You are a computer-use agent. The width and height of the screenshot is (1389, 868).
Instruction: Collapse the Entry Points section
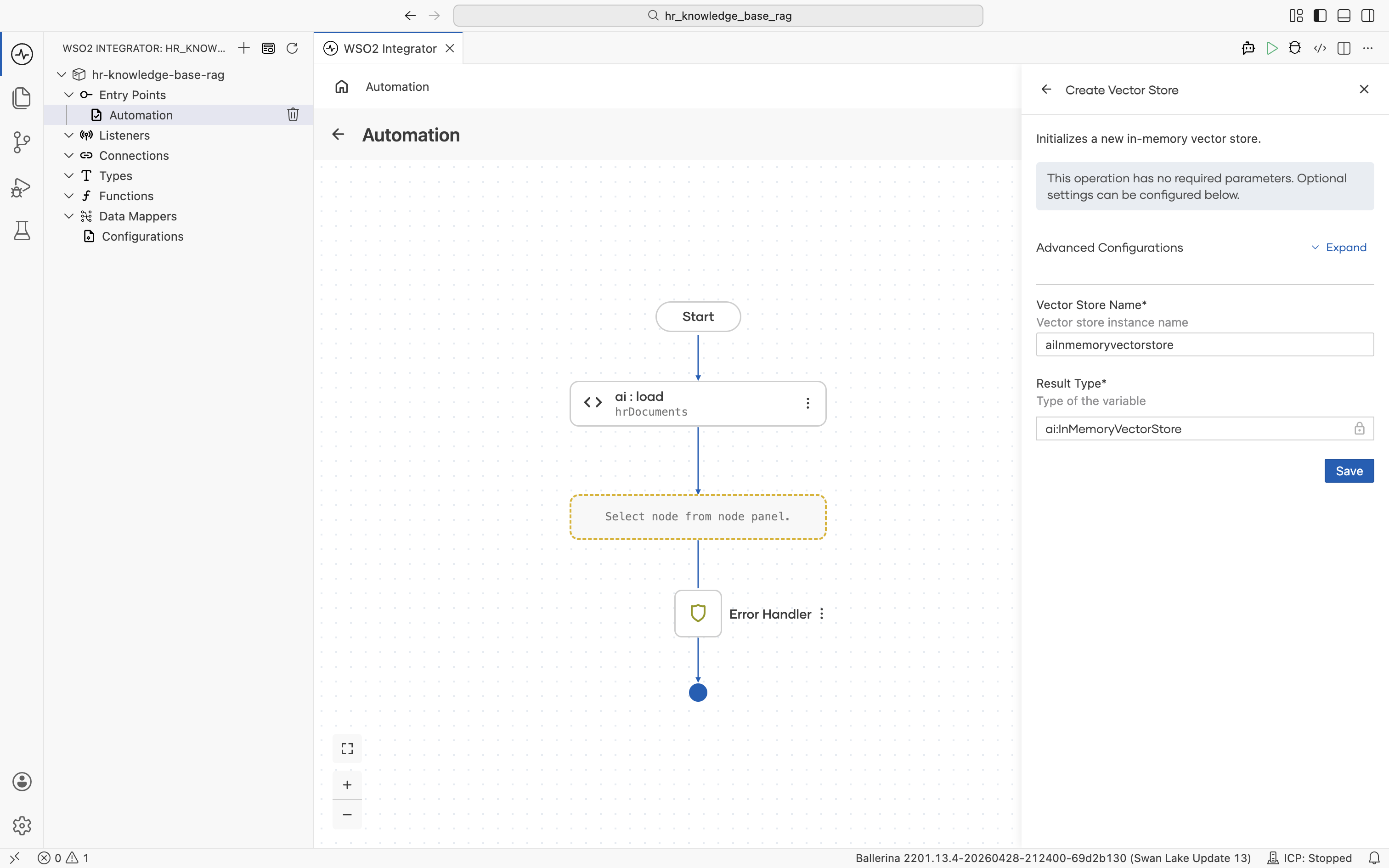click(x=69, y=95)
